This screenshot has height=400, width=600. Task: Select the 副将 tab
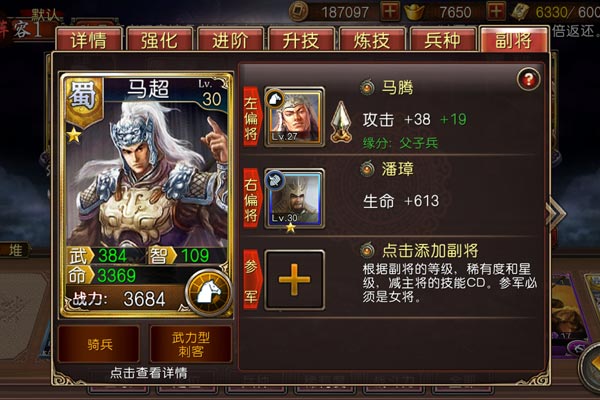pyautogui.click(x=514, y=39)
